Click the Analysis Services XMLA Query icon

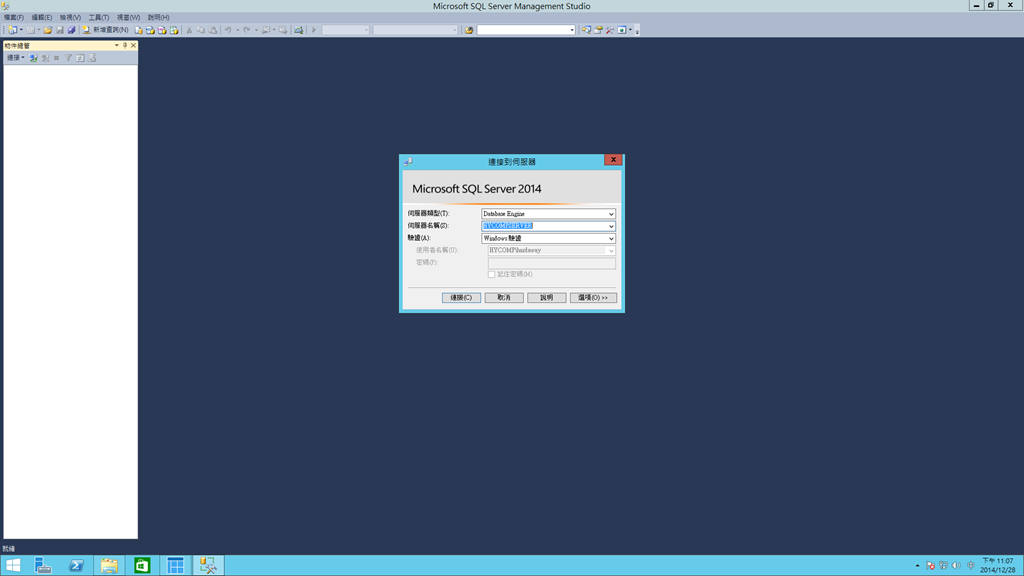click(174, 30)
